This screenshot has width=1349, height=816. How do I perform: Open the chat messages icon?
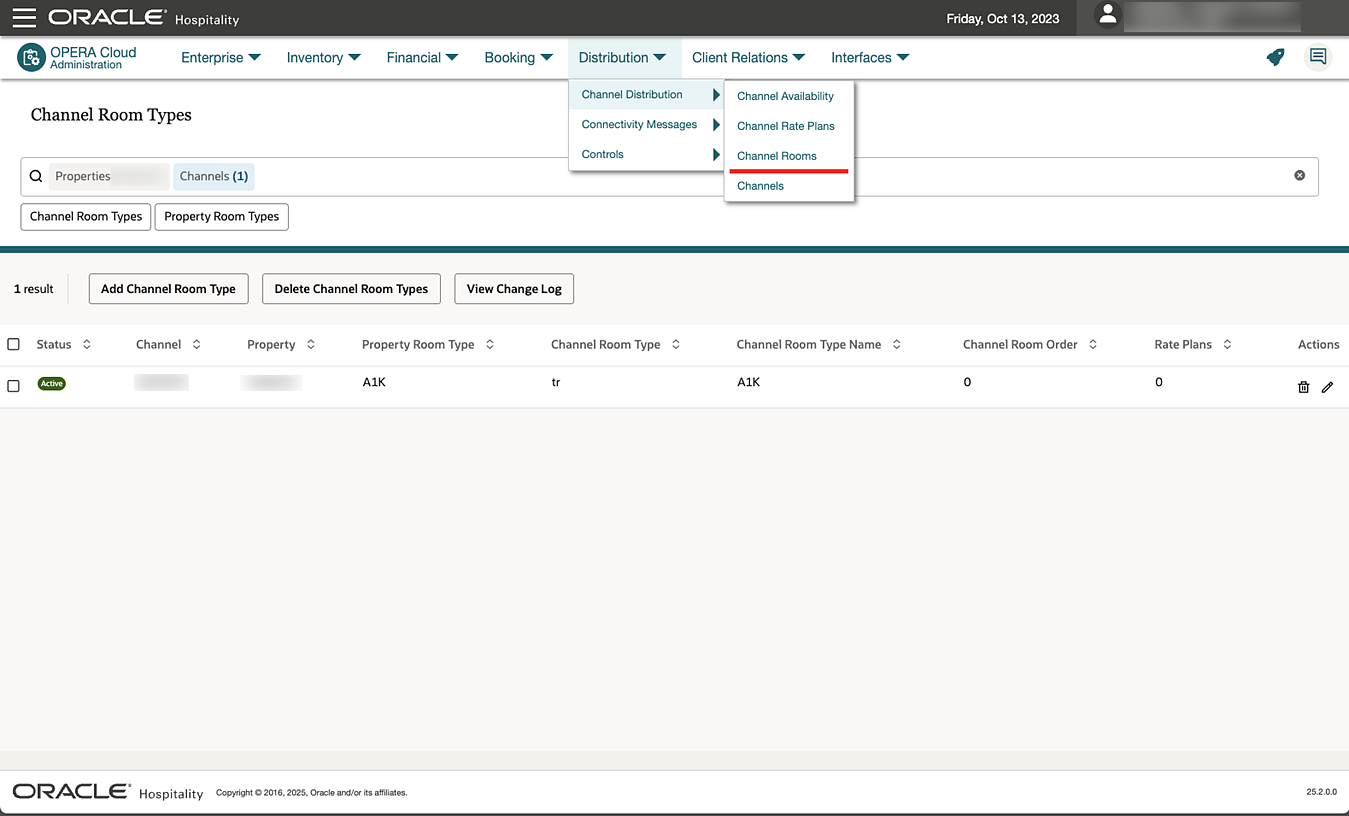coord(1318,57)
